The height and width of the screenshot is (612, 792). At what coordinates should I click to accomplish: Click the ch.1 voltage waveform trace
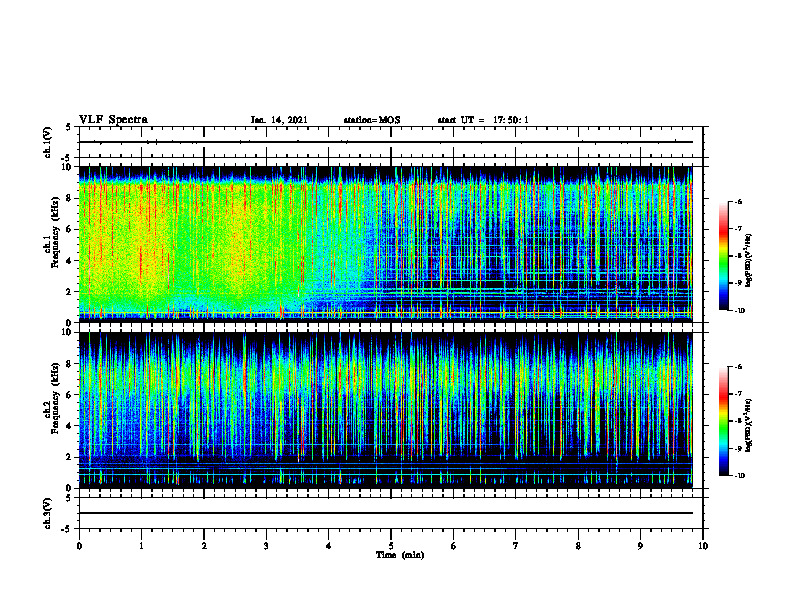(x=386, y=142)
